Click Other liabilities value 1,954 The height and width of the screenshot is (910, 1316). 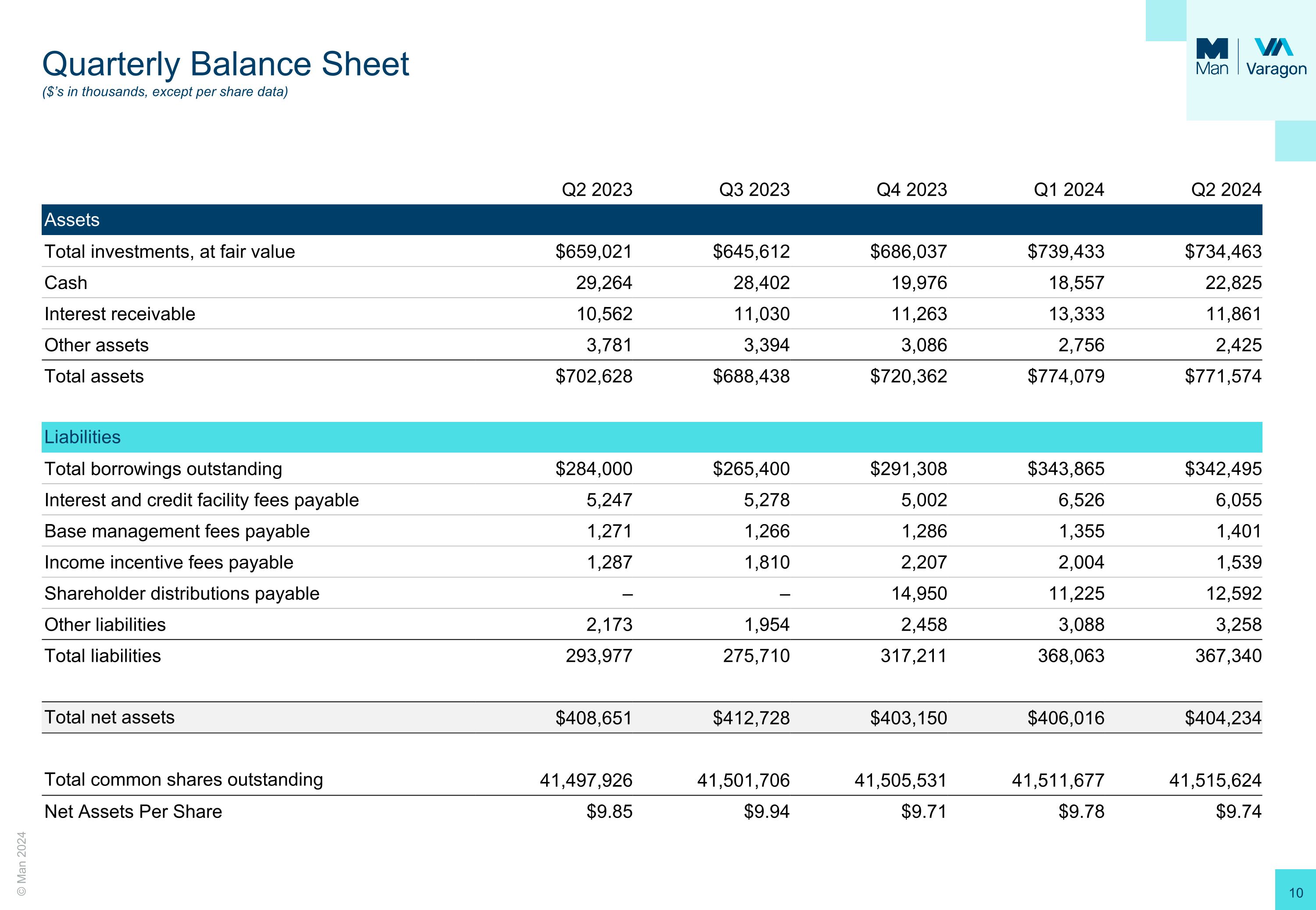click(x=767, y=625)
